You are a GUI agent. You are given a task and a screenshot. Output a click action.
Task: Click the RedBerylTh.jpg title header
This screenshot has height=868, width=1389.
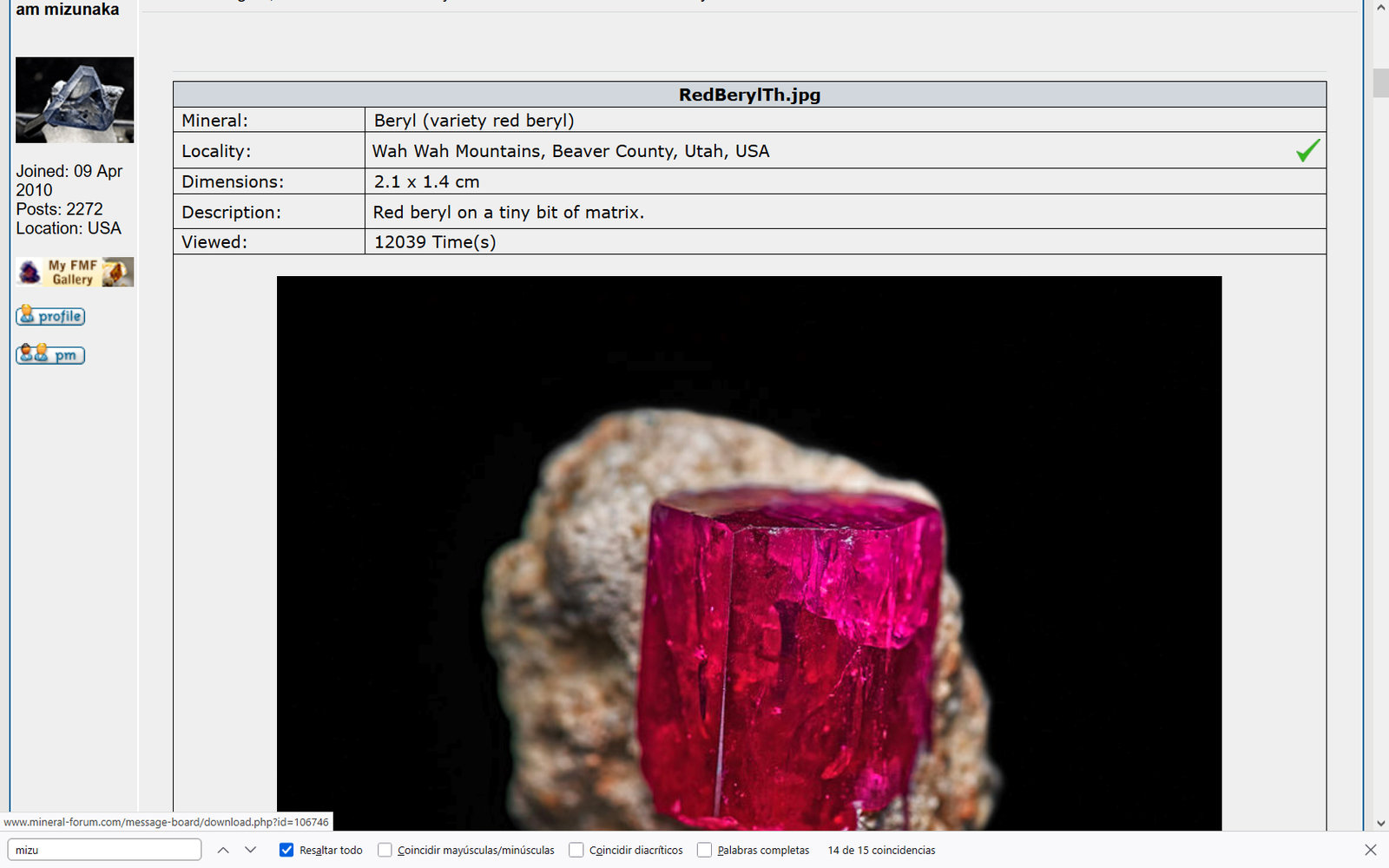click(749, 95)
